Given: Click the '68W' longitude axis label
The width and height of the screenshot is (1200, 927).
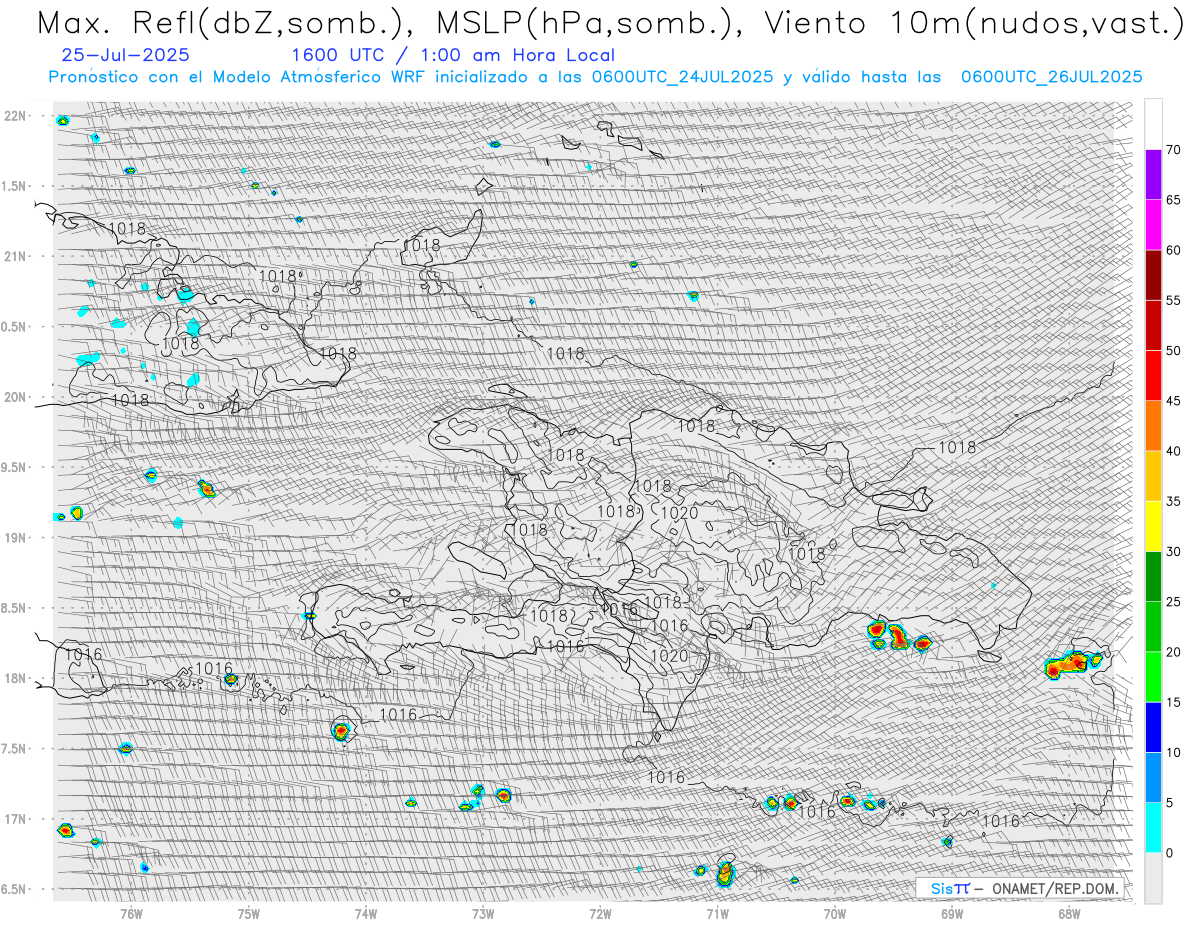Looking at the screenshot, I should pos(1069,912).
